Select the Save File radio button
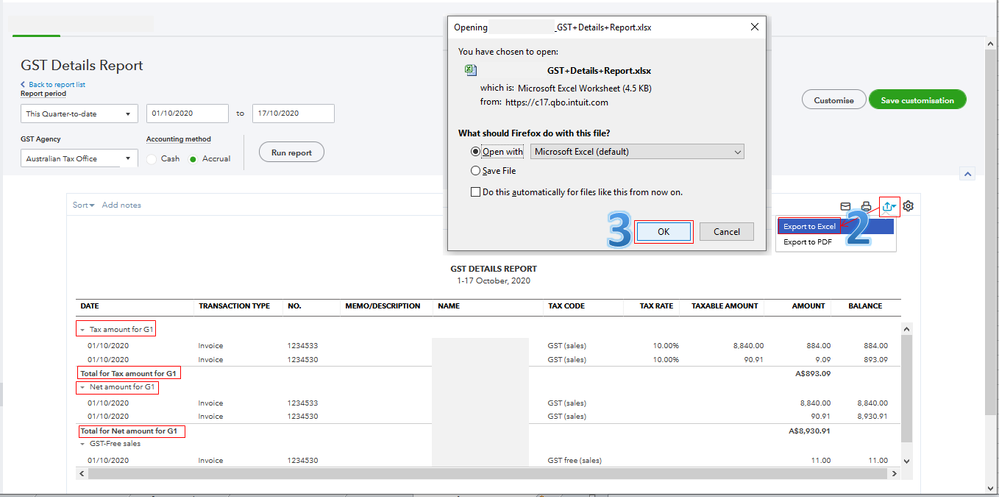 475,171
